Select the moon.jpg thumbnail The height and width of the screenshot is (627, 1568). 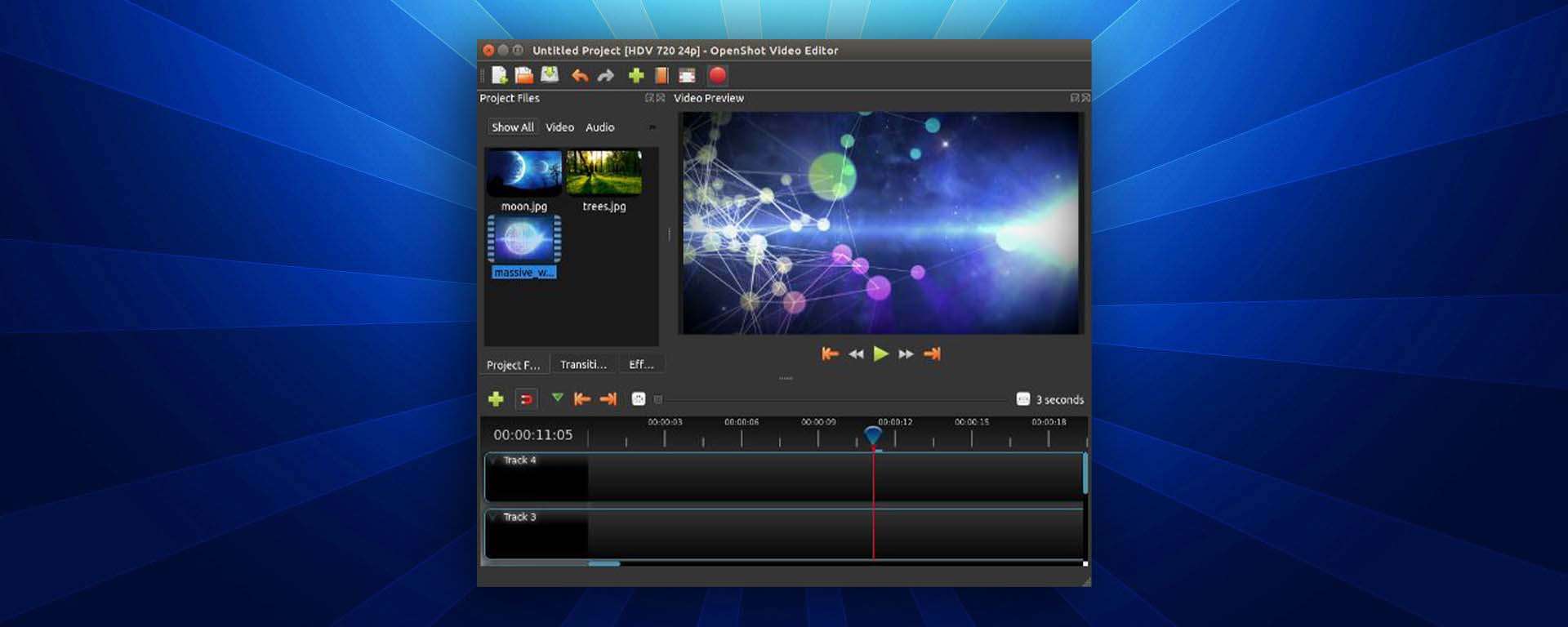[x=523, y=172]
